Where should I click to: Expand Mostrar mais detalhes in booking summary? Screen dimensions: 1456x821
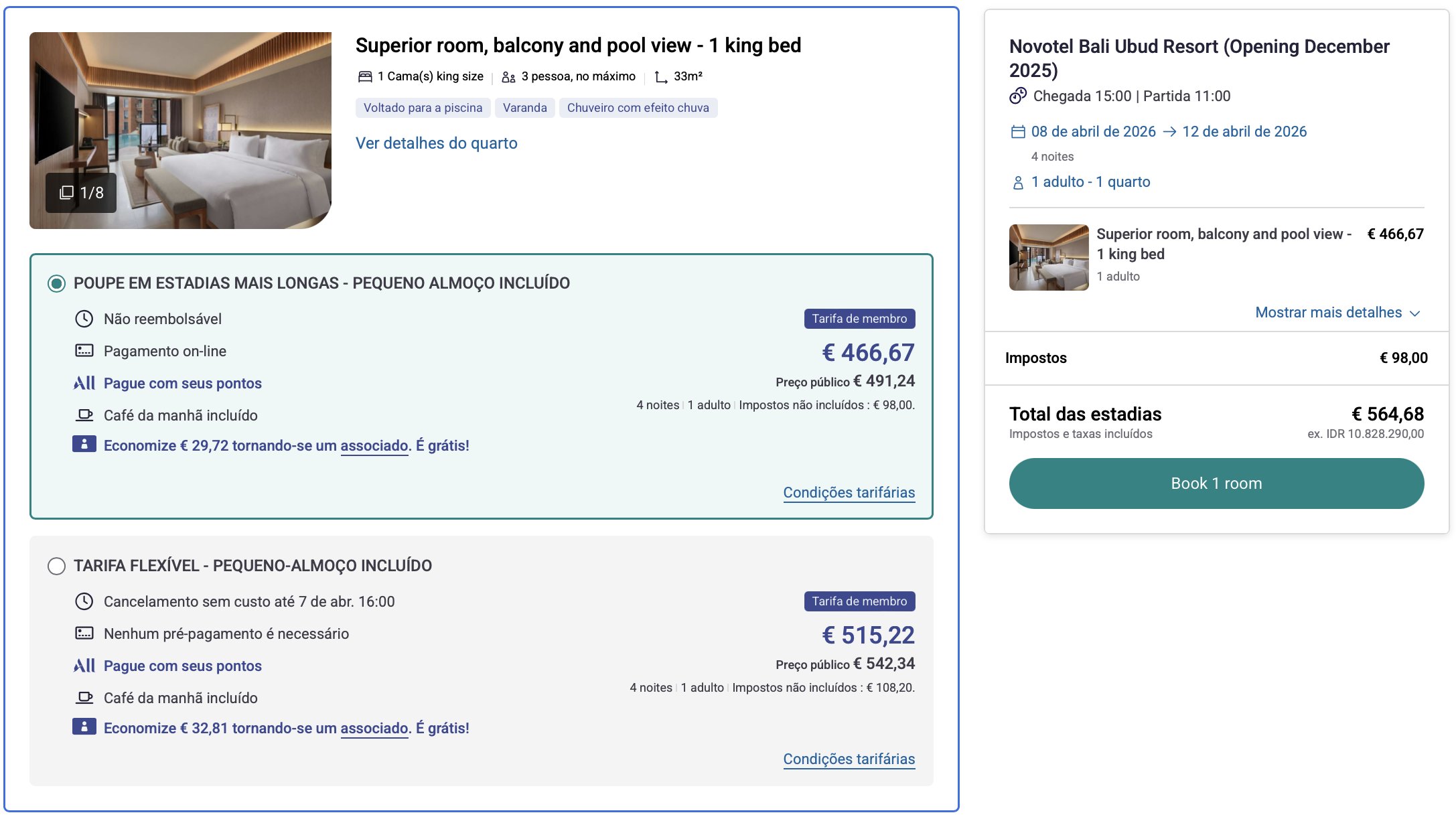click(x=1328, y=313)
